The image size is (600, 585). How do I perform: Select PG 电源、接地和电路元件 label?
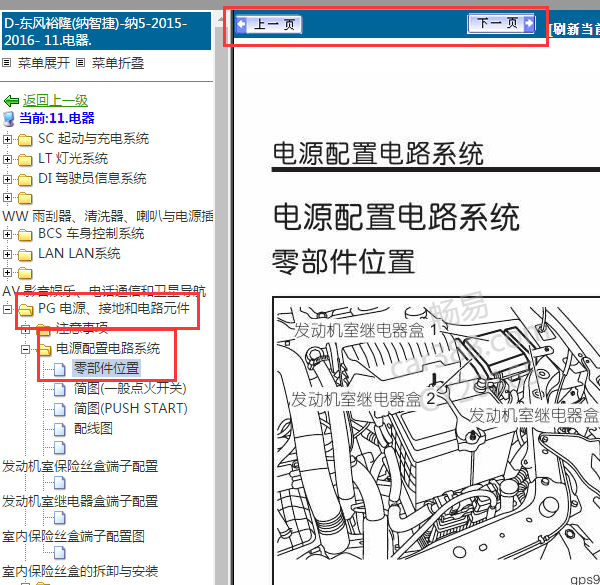tap(114, 308)
